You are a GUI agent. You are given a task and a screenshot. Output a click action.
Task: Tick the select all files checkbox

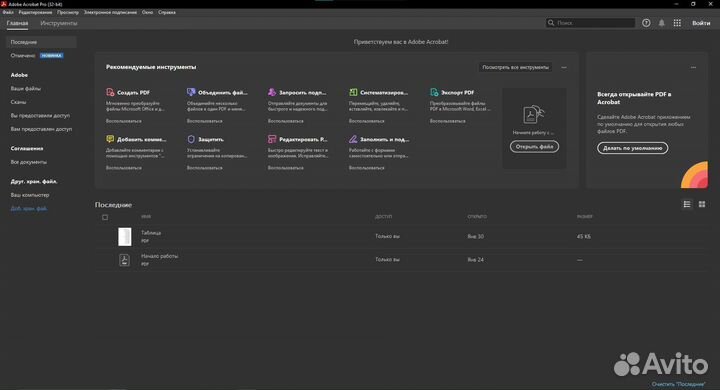tap(105, 217)
